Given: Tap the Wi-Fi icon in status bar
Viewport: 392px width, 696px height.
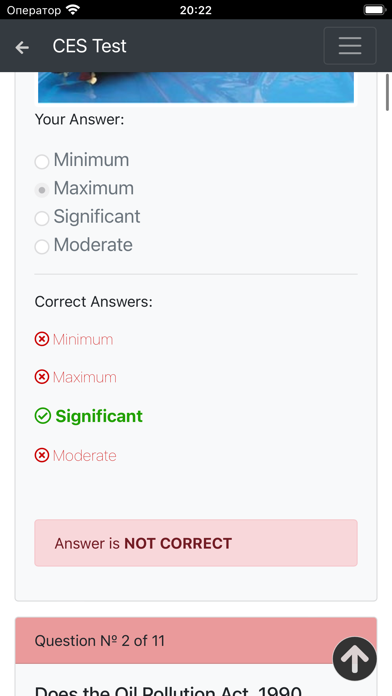Looking at the screenshot, I should pyautogui.click(x=72, y=9).
